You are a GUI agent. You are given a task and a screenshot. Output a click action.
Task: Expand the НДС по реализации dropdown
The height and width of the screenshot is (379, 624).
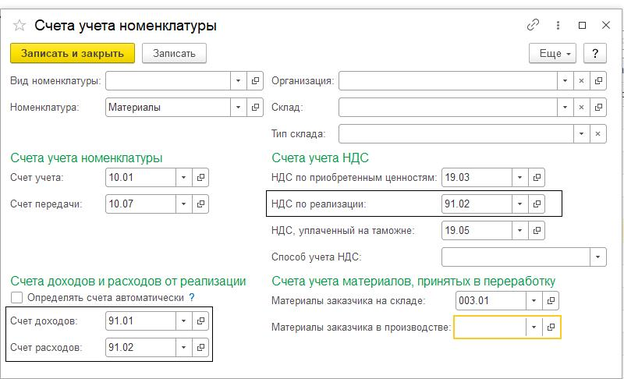coord(520,204)
